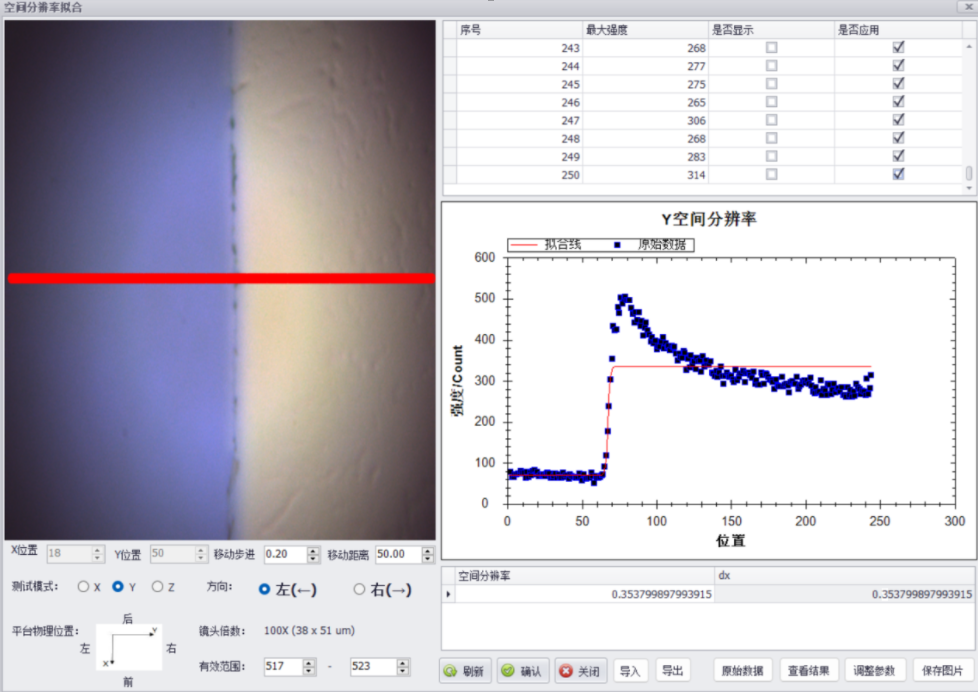Click the 523 upper range input field
This screenshot has width=978, height=692.
(371, 666)
